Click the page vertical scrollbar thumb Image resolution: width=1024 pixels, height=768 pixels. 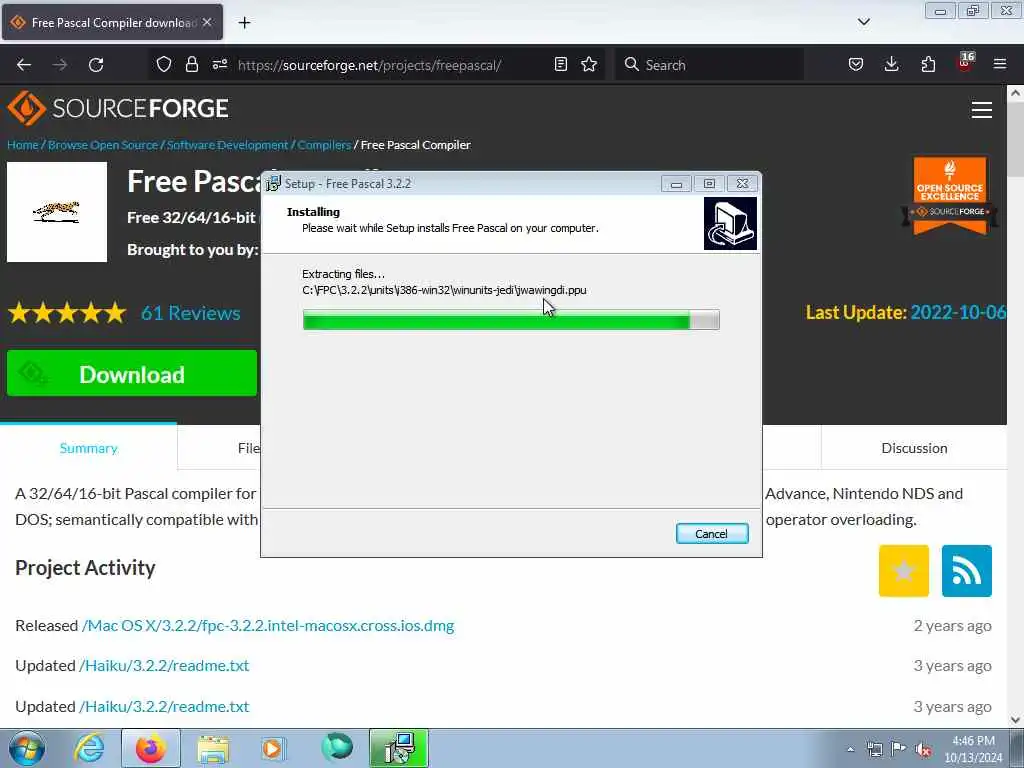pos(1015,140)
